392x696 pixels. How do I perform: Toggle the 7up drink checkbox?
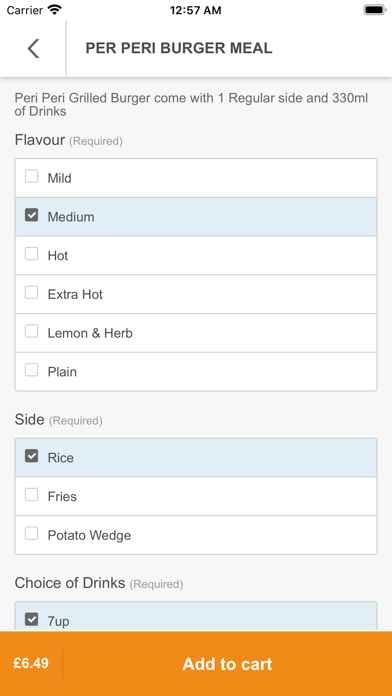point(32,619)
